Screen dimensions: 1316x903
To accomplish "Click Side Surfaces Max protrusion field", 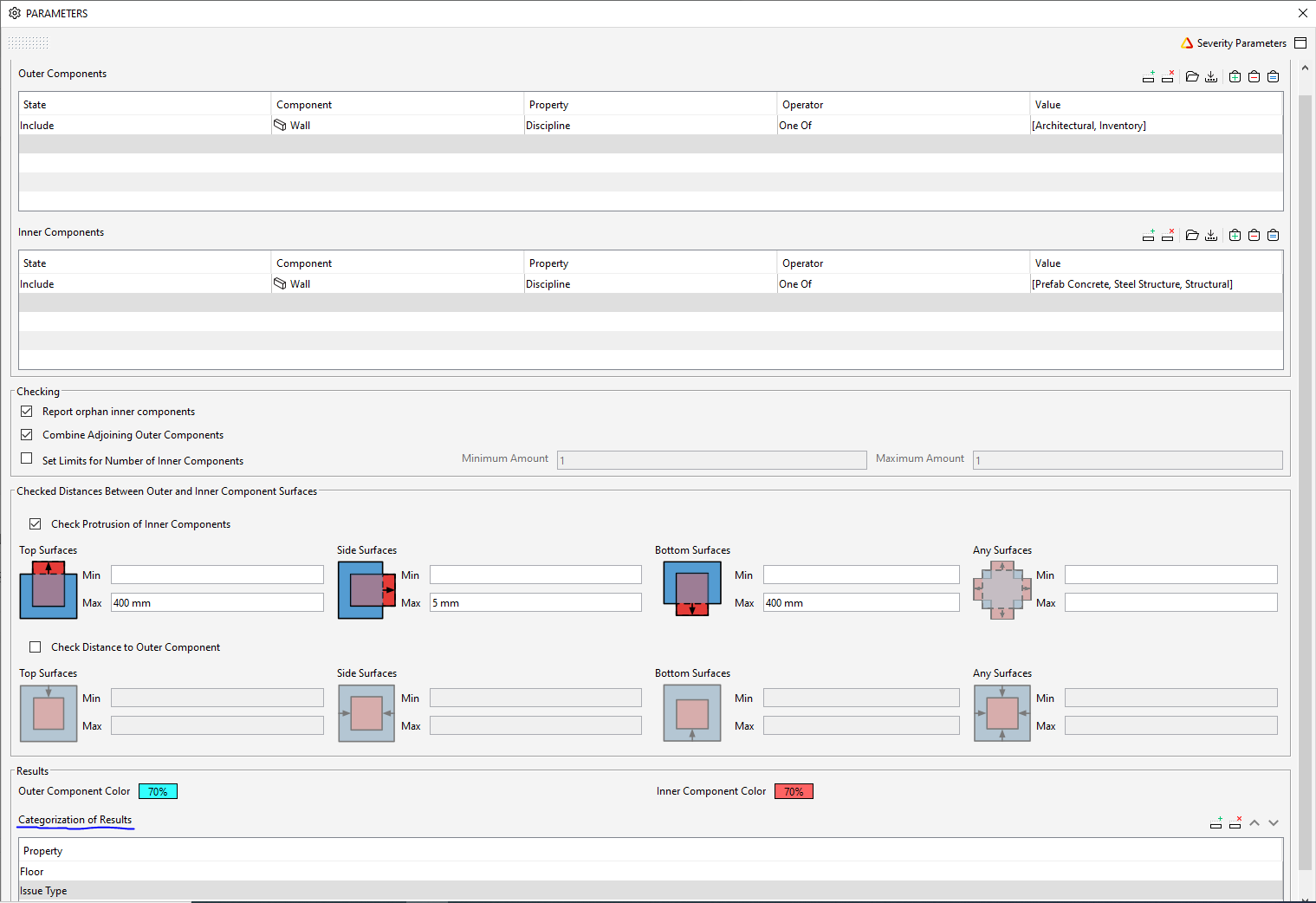I will click(x=535, y=602).
